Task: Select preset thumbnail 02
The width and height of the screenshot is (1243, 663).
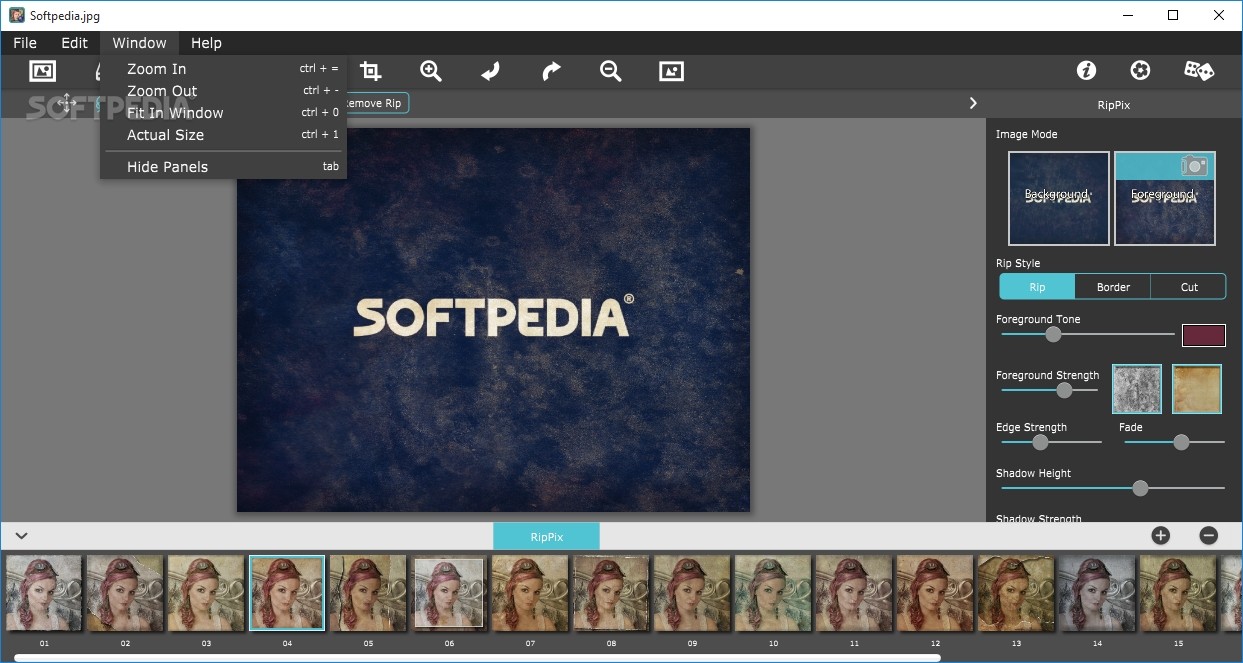Action: 125,593
